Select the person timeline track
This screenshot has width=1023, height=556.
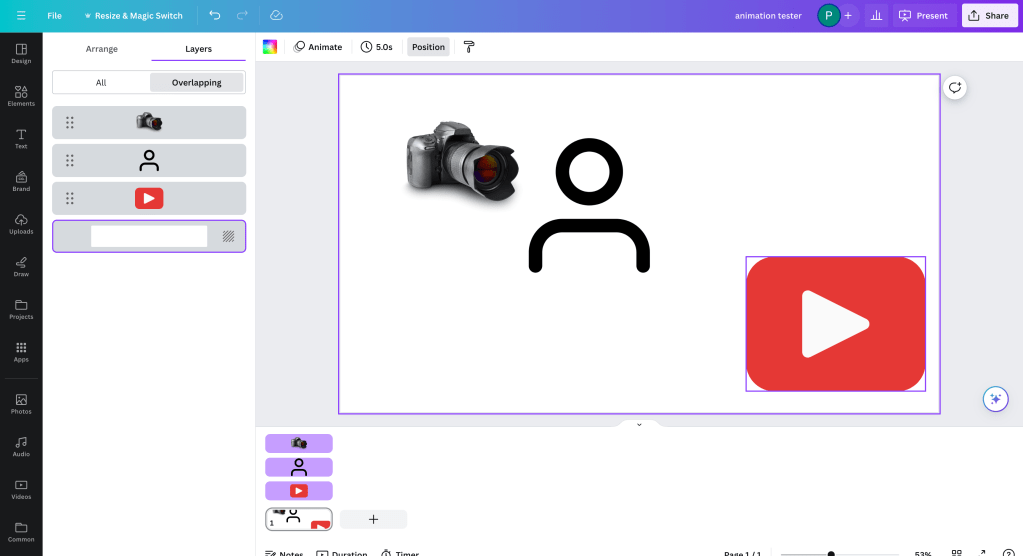pyautogui.click(x=299, y=467)
